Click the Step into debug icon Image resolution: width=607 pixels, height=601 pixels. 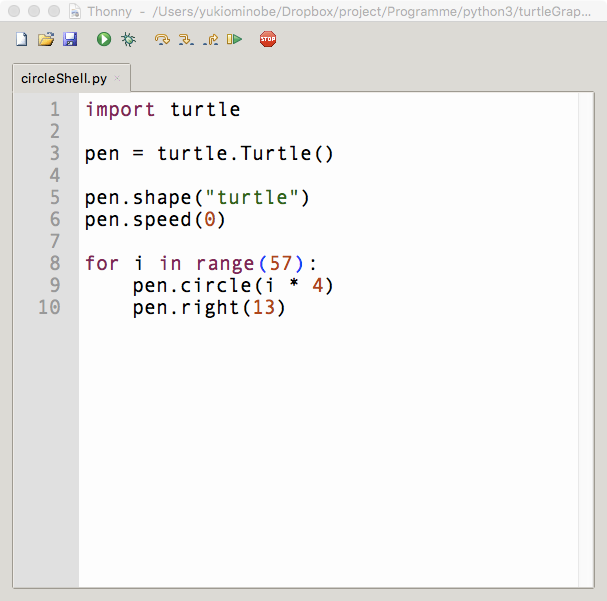[186, 40]
